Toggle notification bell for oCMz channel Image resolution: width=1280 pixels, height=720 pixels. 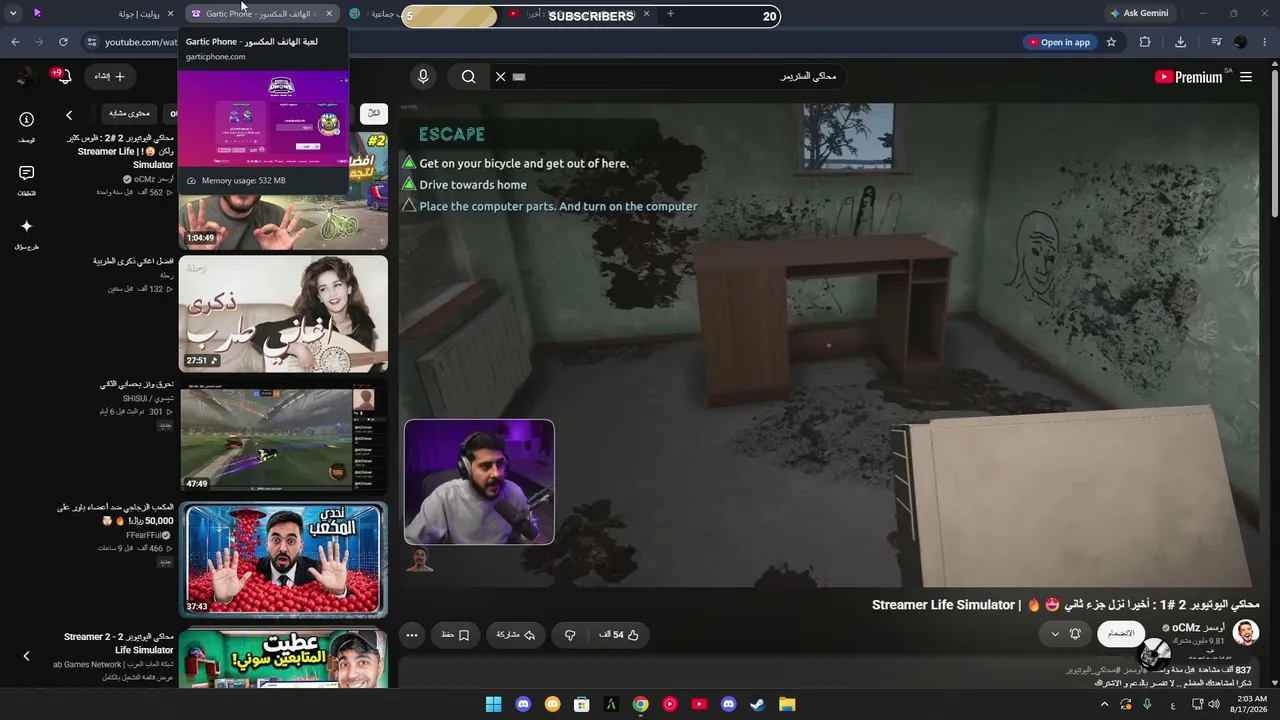pos(1075,634)
